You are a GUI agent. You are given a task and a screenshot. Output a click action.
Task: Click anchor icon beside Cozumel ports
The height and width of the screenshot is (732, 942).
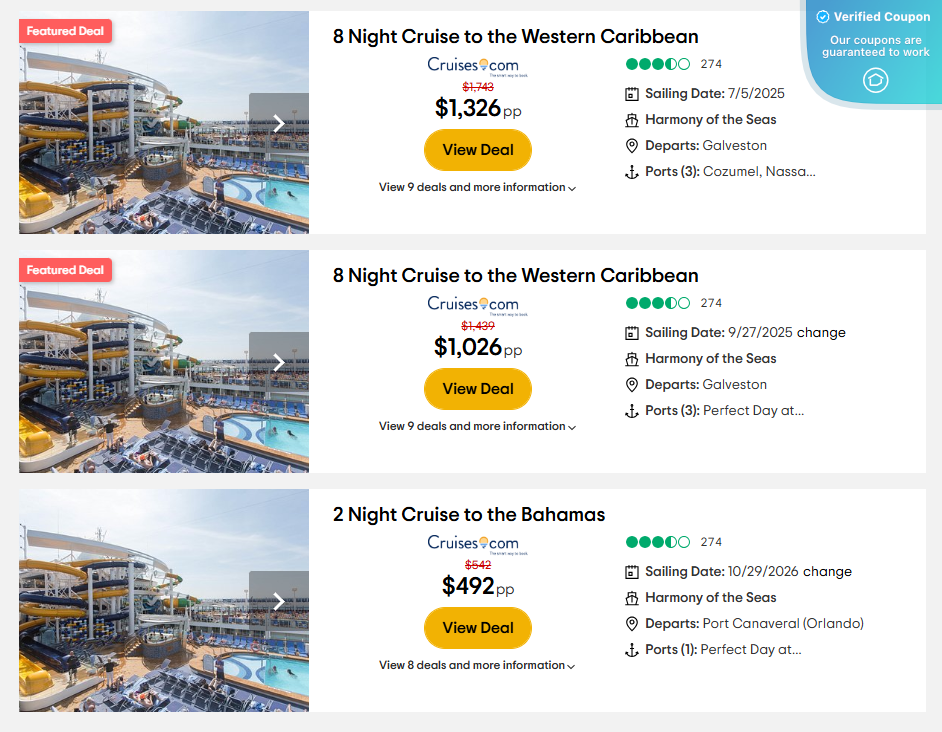tap(632, 172)
